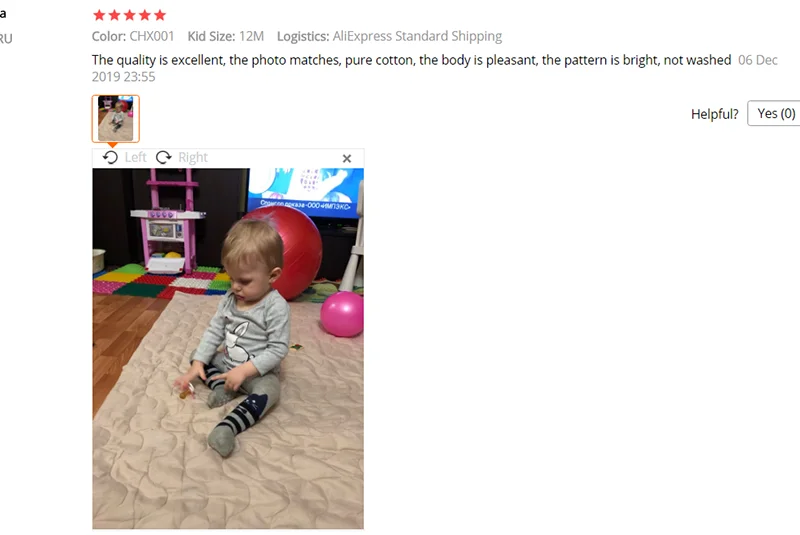
Task: Click the fourth red rating star
Action: coord(145,15)
